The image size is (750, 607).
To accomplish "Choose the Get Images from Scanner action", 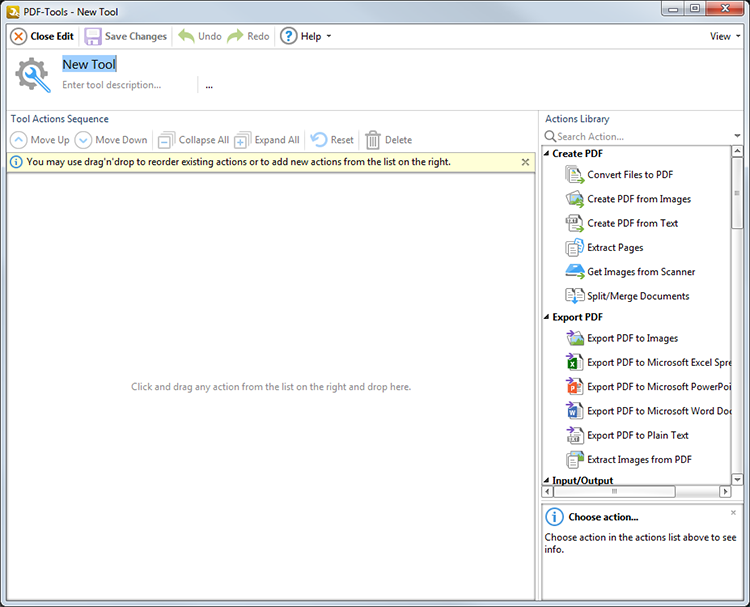I will [640, 272].
